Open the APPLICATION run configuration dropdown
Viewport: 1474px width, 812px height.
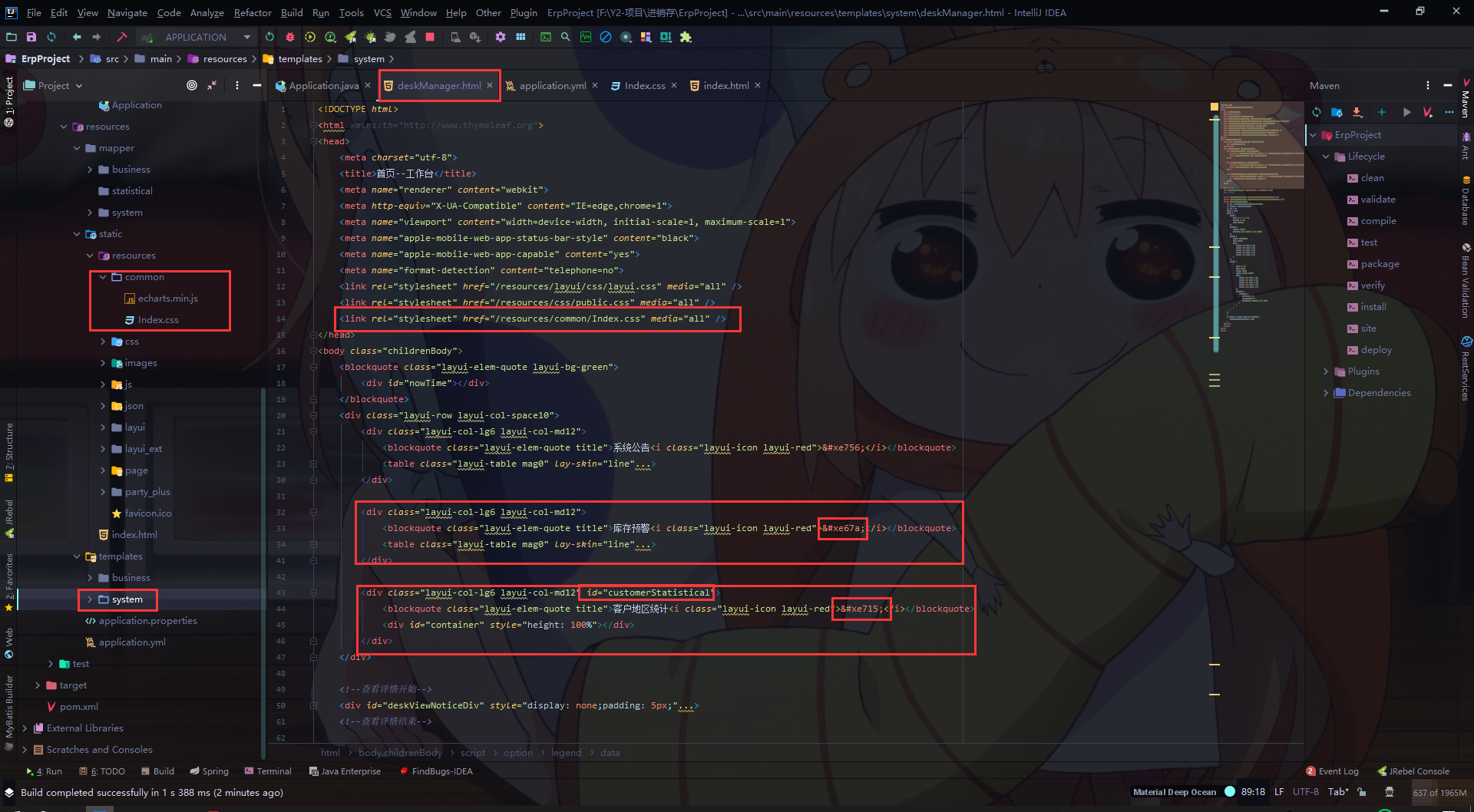(x=197, y=37)
